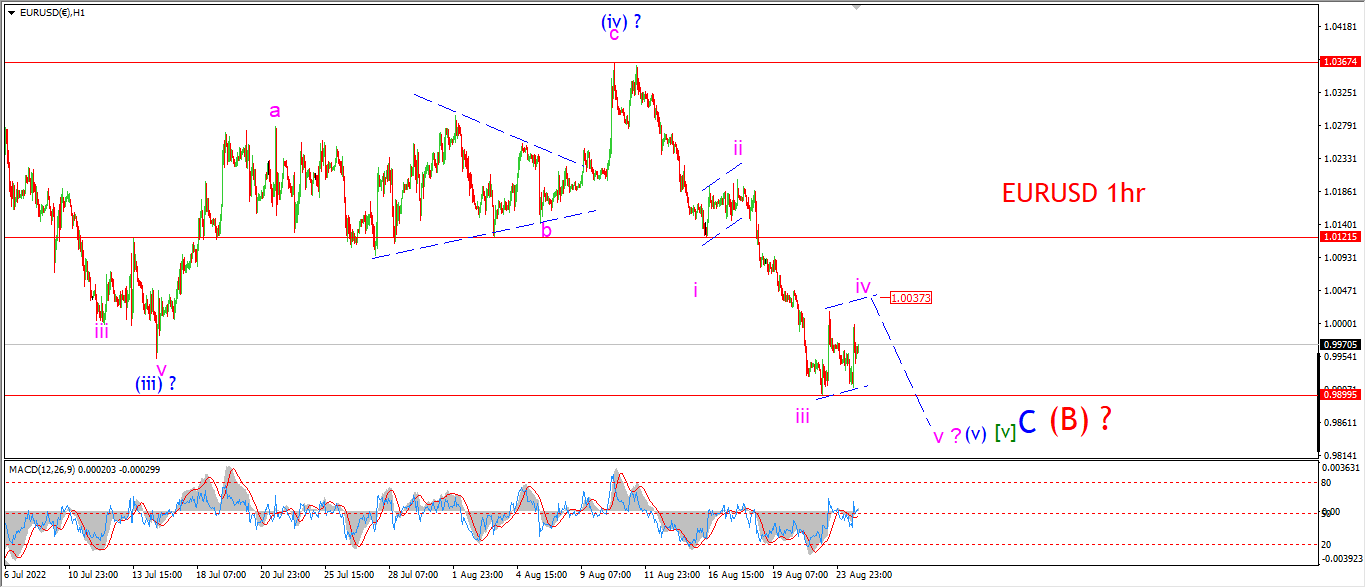The image size is (1366, 588).
Task: Click the large blue "C" wave label
Action: (1028, 422)
